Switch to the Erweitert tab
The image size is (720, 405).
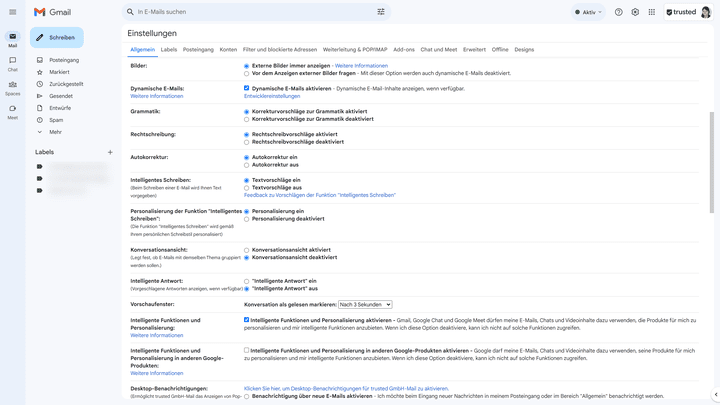(474, 50)
